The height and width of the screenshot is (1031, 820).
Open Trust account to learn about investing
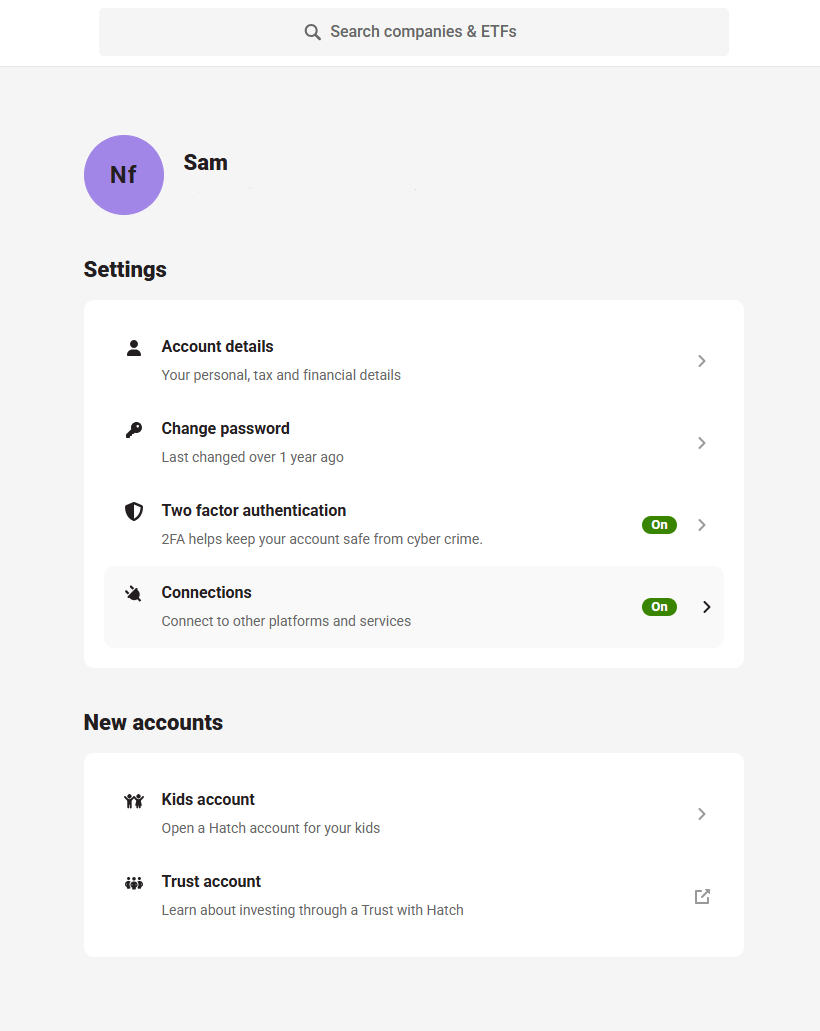point(211,882)
